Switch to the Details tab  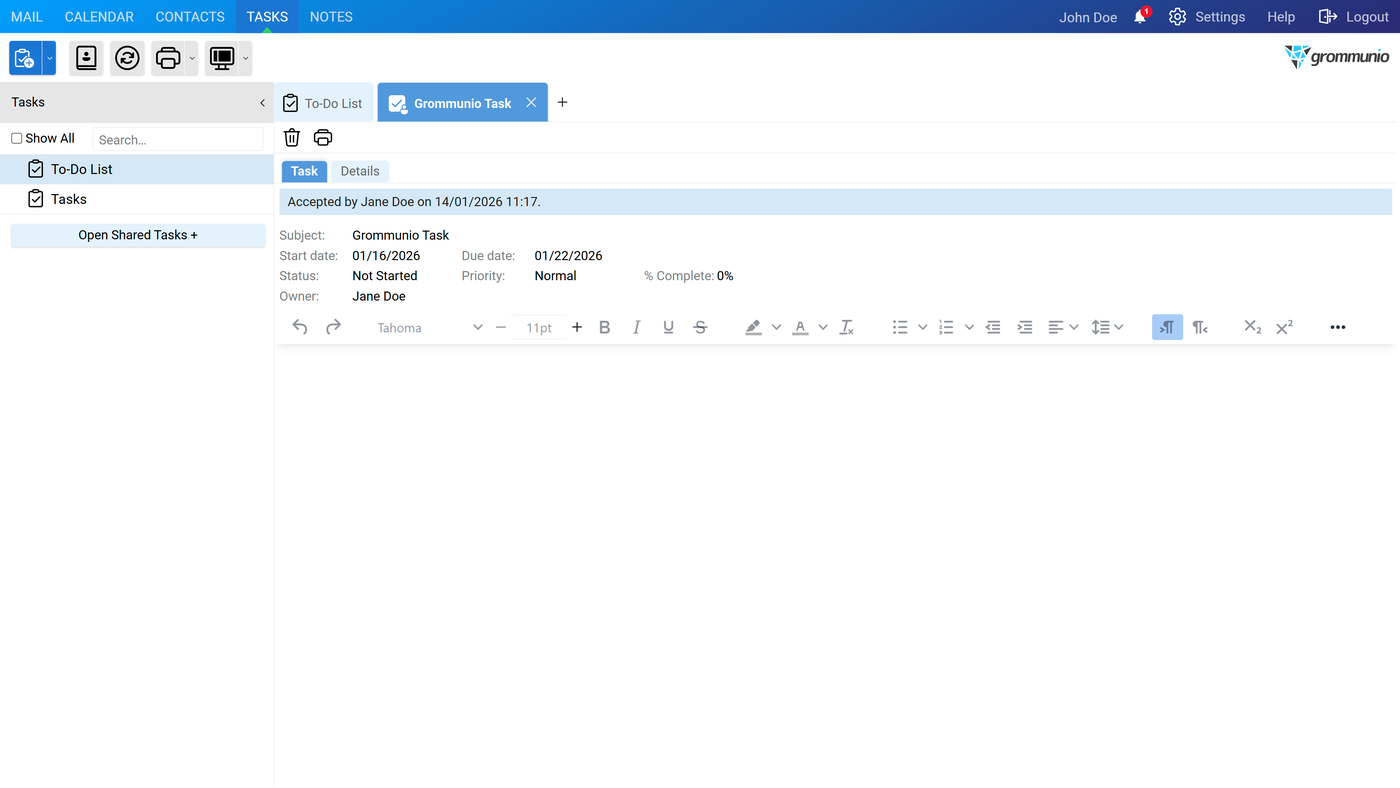pos(360,171)
